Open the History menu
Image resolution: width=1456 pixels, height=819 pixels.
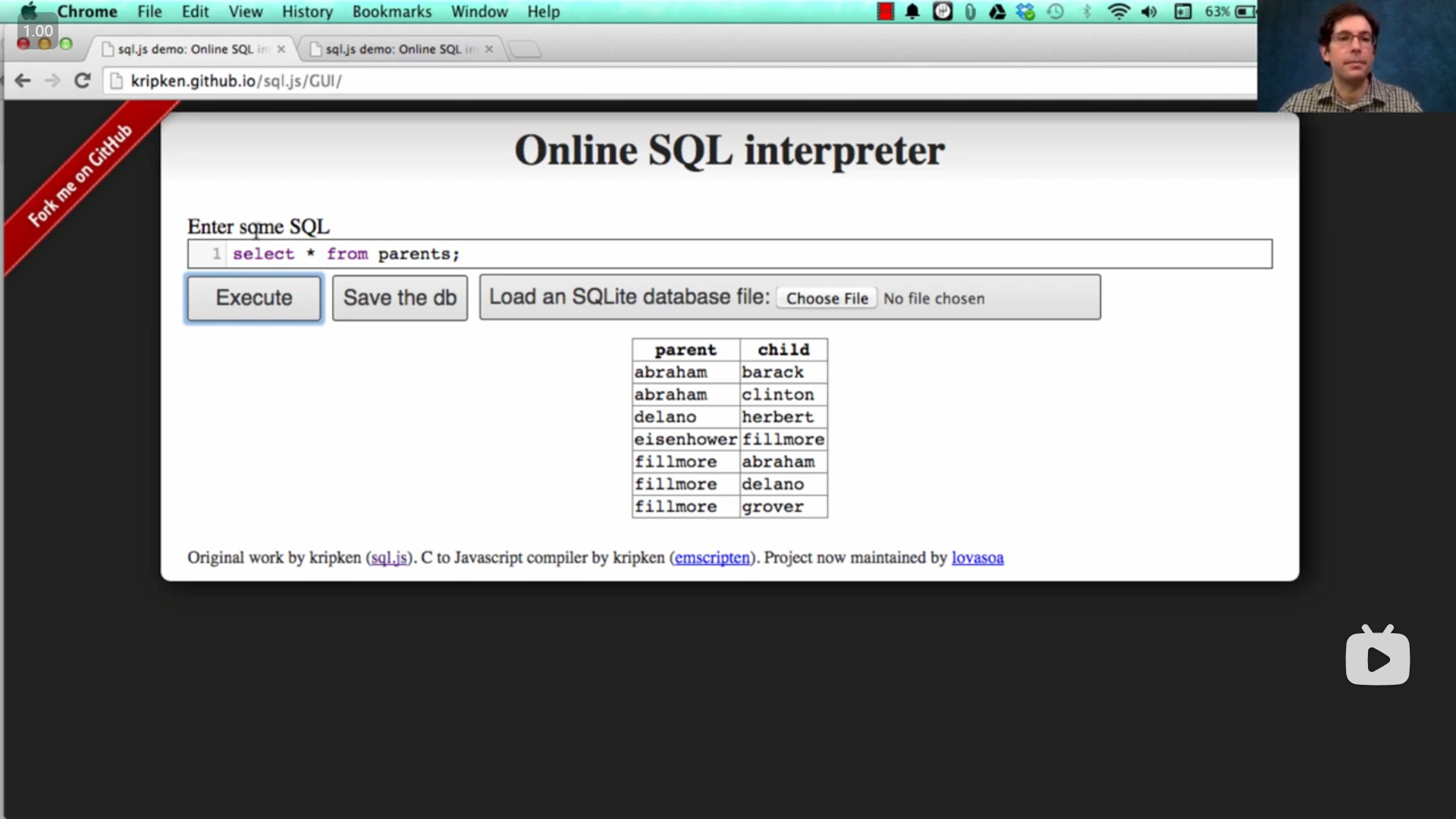point(307,11)
